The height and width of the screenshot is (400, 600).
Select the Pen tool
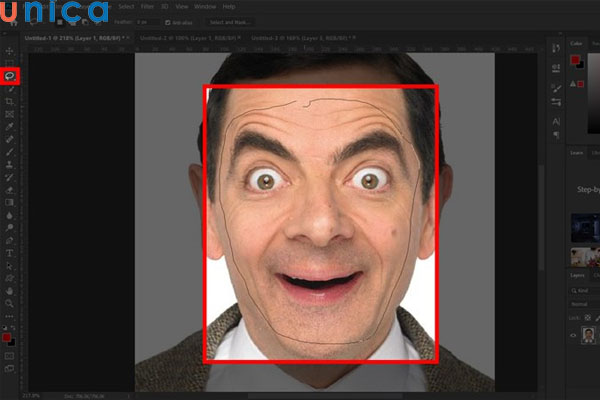(x=11, y=240)
